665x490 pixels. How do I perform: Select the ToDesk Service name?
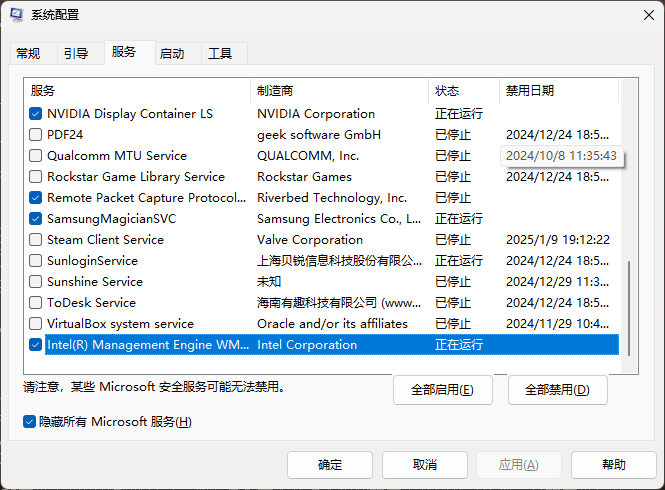click(x=91, y=302)
